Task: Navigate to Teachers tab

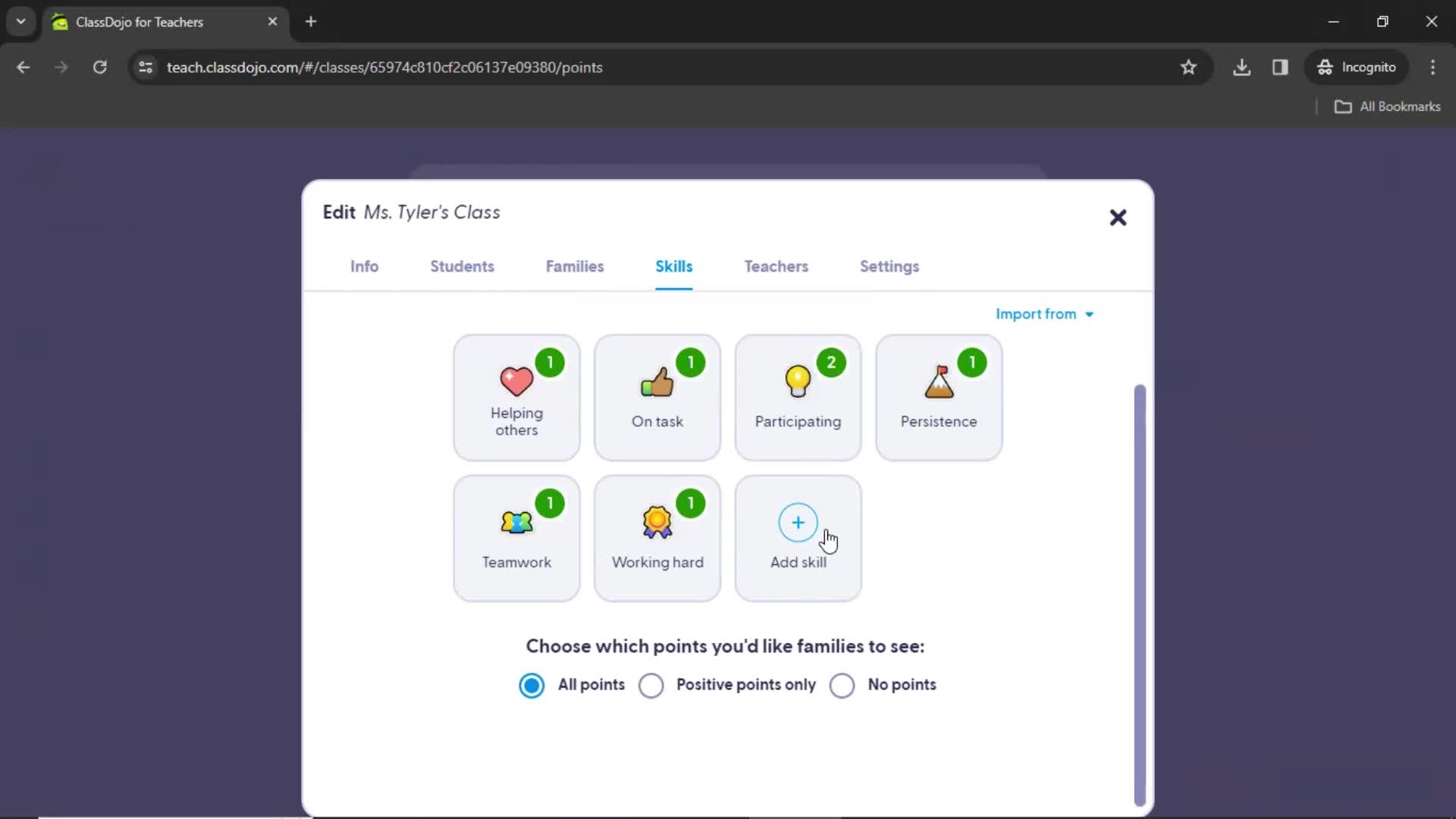Action: click(x=776, y=266)
